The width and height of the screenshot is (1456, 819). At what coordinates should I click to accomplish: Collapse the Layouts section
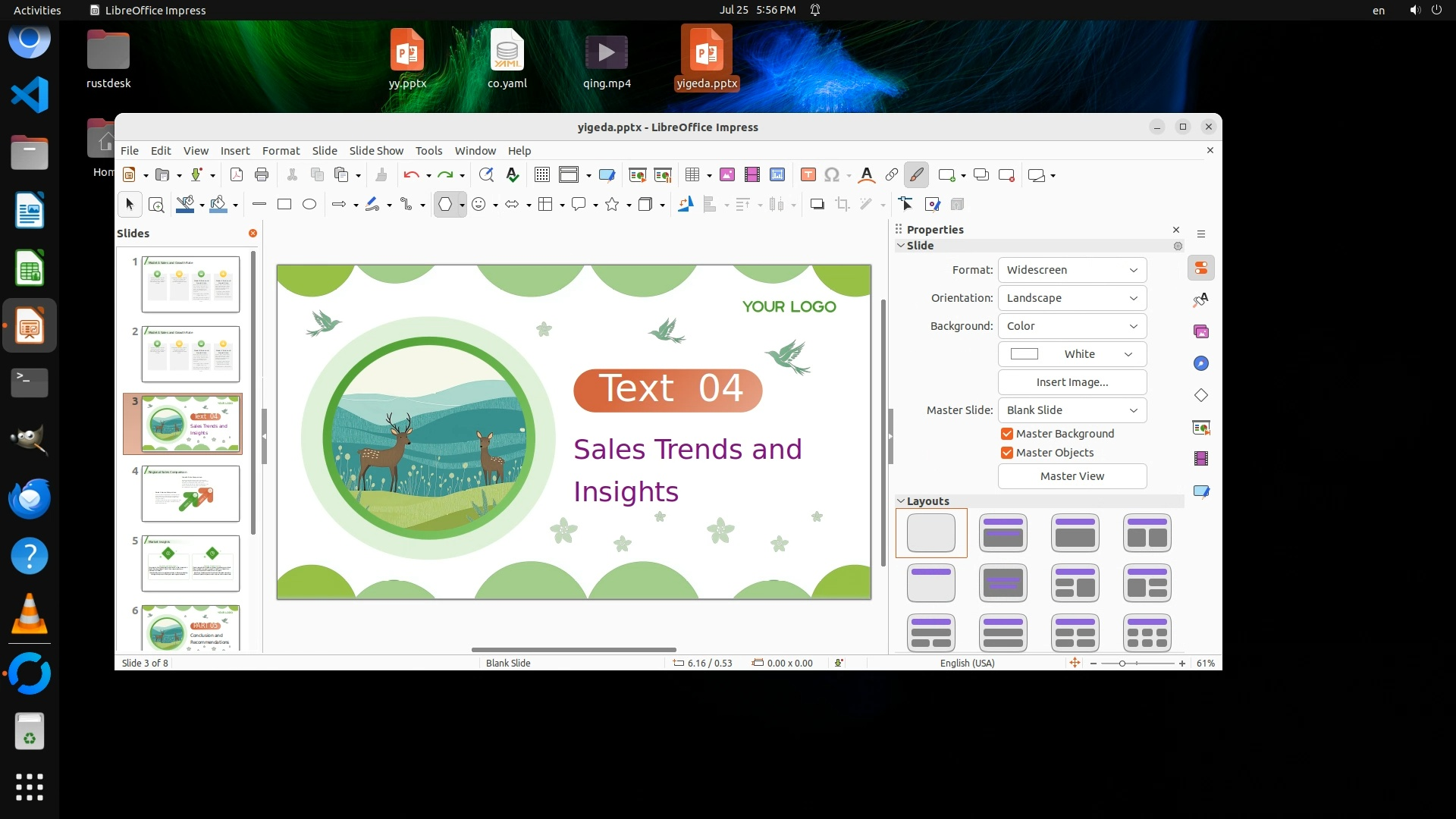[901, 501]
